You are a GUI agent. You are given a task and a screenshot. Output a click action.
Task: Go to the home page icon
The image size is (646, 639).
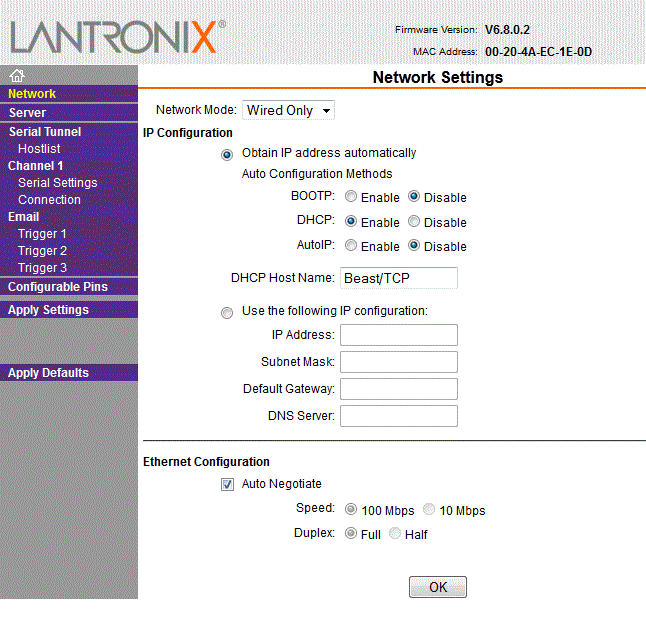point(17,76)
